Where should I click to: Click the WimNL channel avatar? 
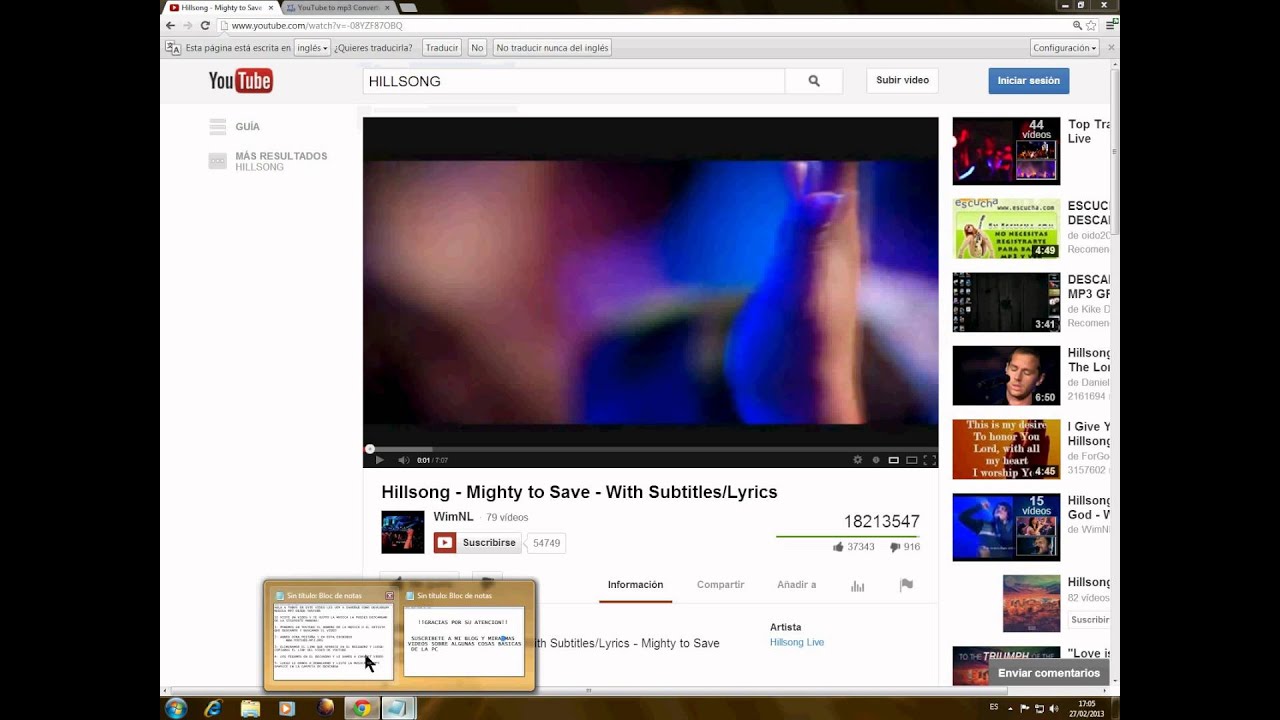(x=402, y=532)
